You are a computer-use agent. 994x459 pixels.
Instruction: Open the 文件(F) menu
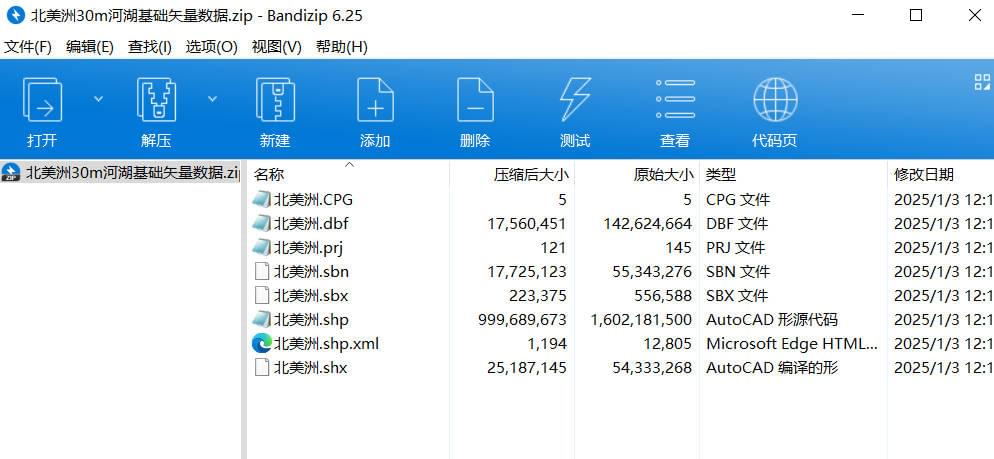click(28, 47)
